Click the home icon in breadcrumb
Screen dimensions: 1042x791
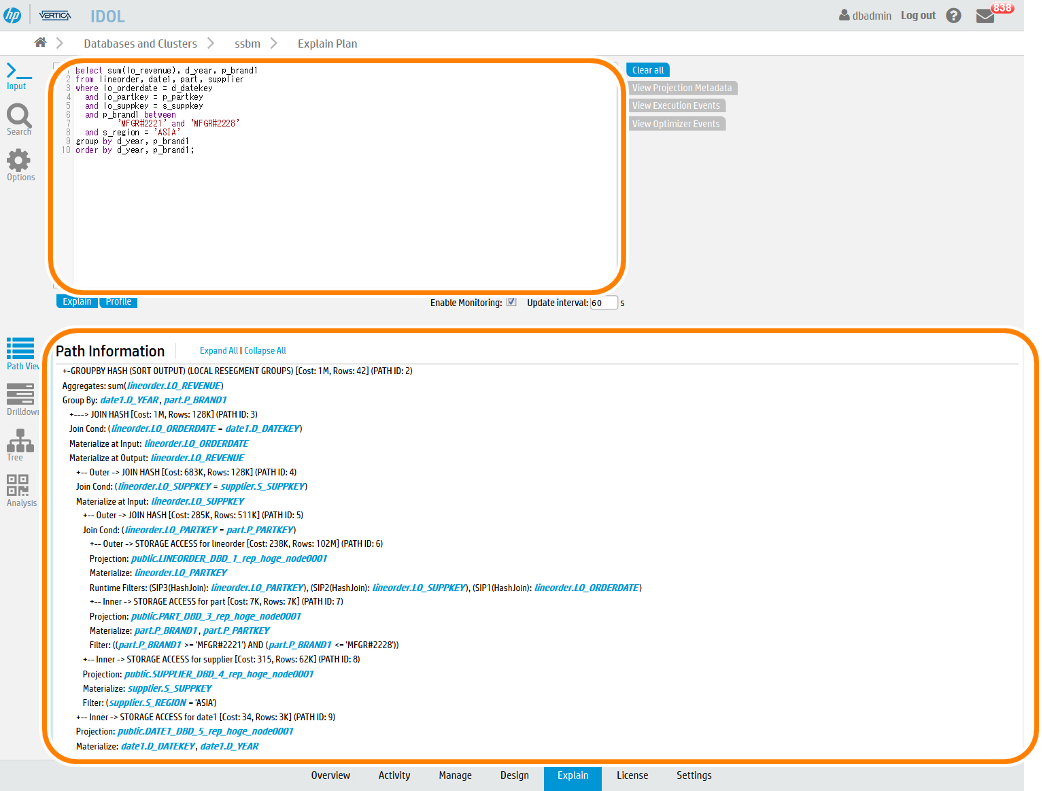[40, 43]
